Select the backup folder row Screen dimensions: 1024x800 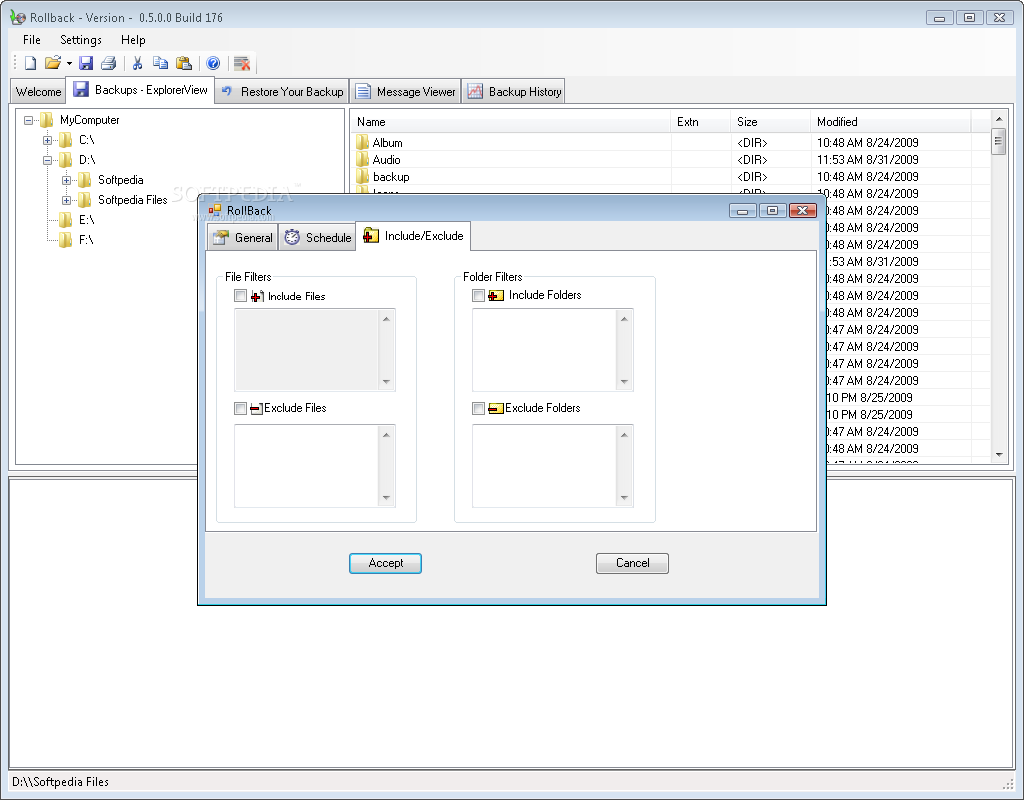point(670,176)
